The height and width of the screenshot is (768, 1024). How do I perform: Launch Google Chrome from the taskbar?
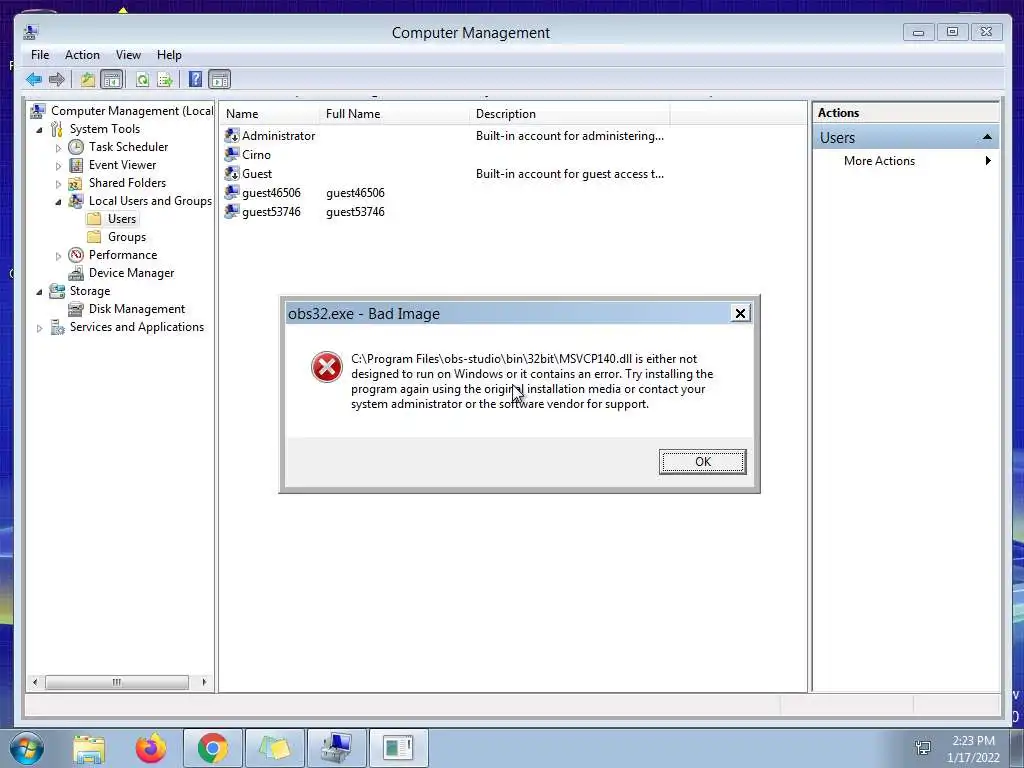coord(212,748)
